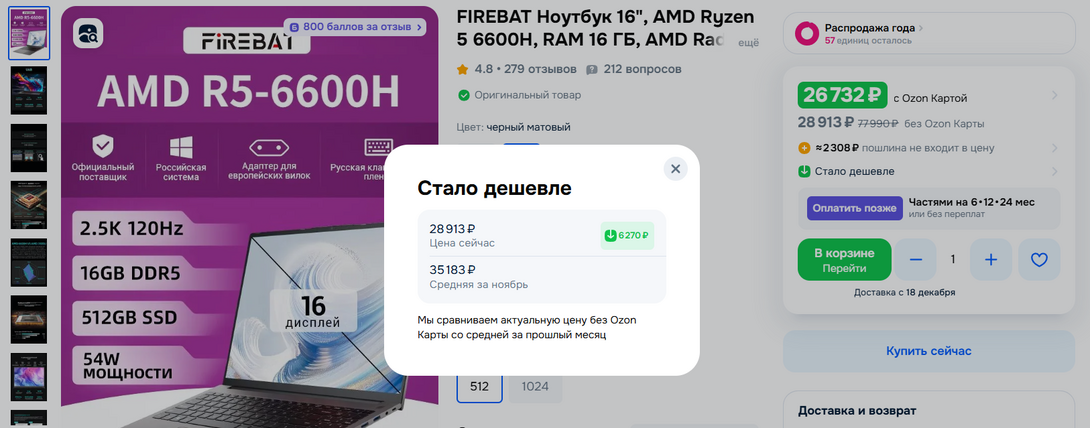The width and height of the screenshot is (1090, 428).
Task: Click 800 баллов за отзыв badge
Action: click(355, 27)
